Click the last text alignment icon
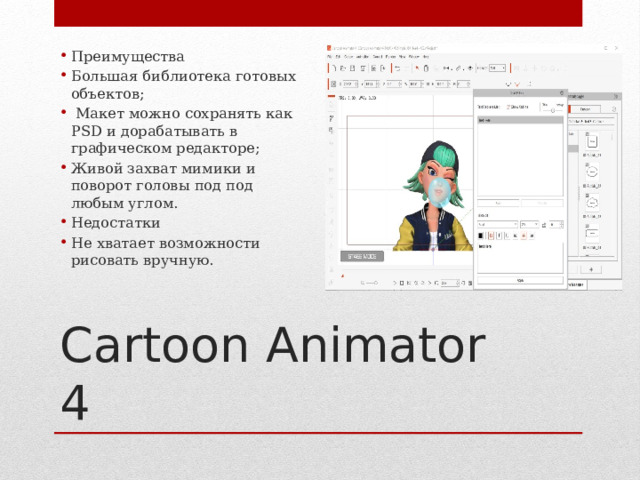Screen dimensions: 640x480 532,236
